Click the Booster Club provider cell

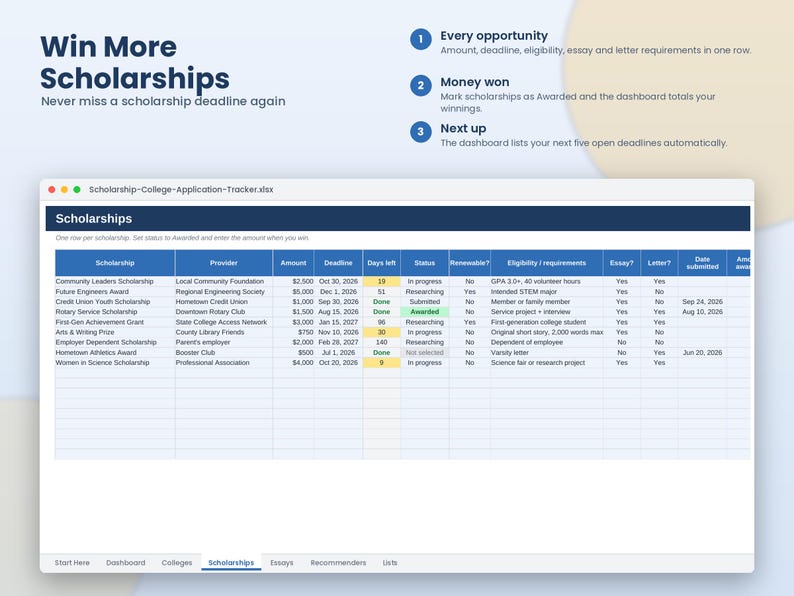click(x=224, y=352)
